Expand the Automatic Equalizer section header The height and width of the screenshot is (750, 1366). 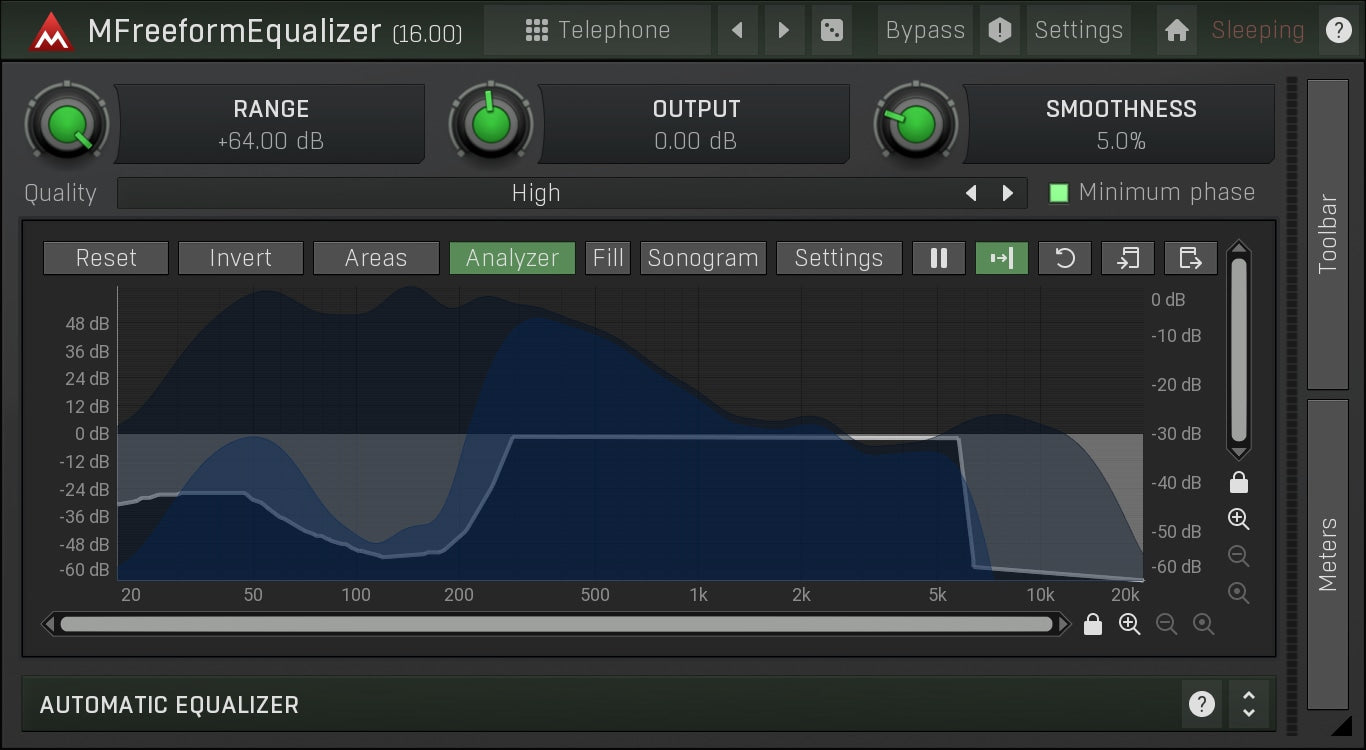[648, 704]
